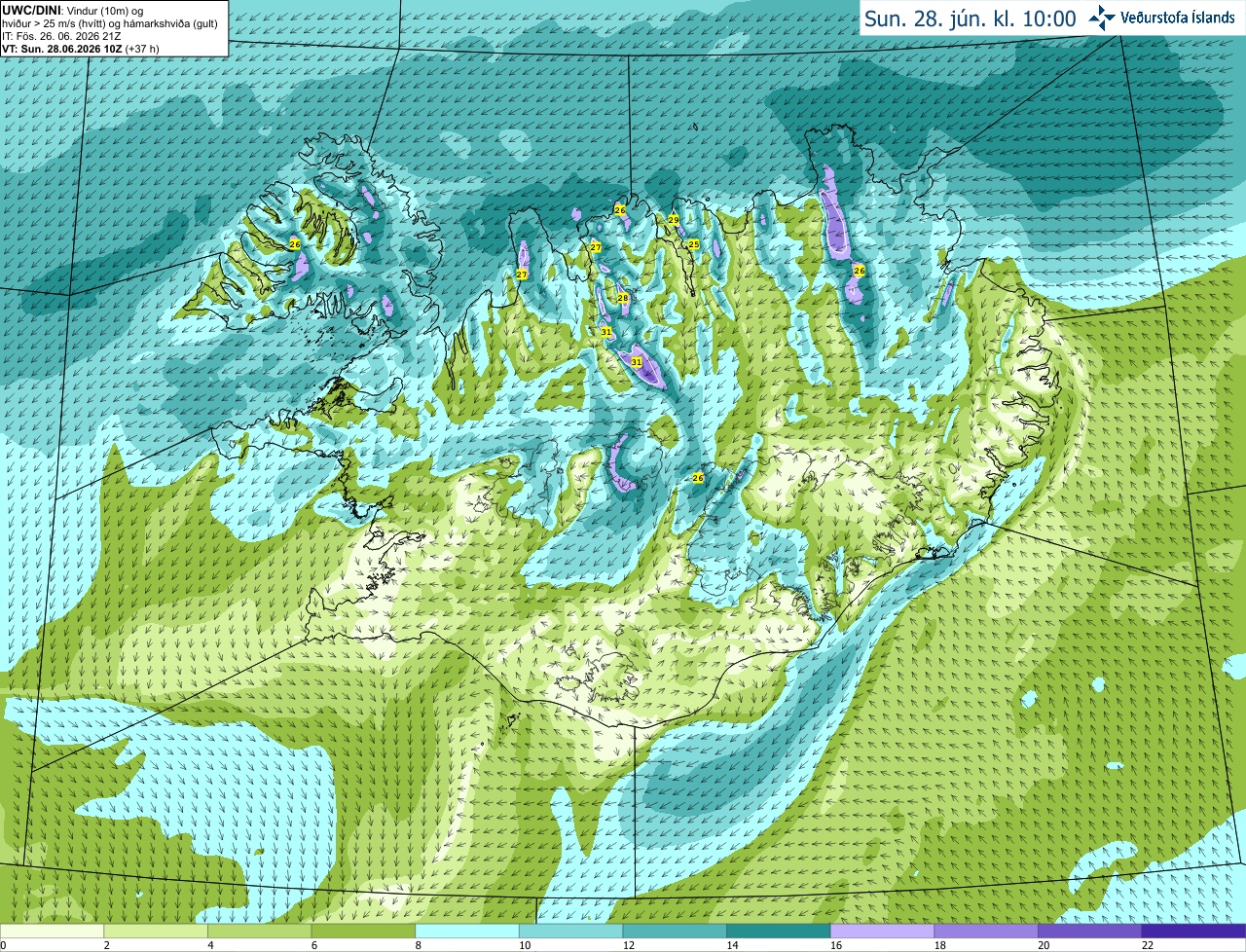Screen dimensions: 1246x952
Task: Select the UWC/DINI title in info box
Action: (x=31, y=10)
